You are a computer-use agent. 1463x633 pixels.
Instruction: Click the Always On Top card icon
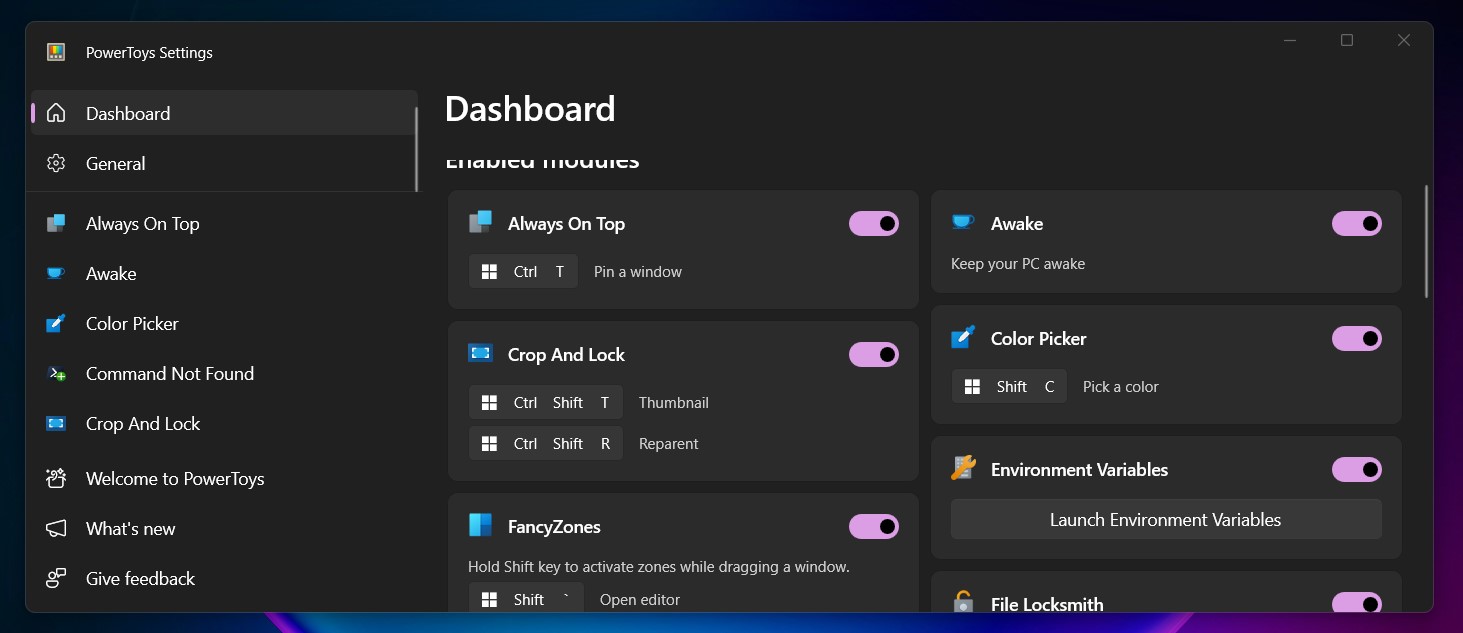click(x=480, y=222)
